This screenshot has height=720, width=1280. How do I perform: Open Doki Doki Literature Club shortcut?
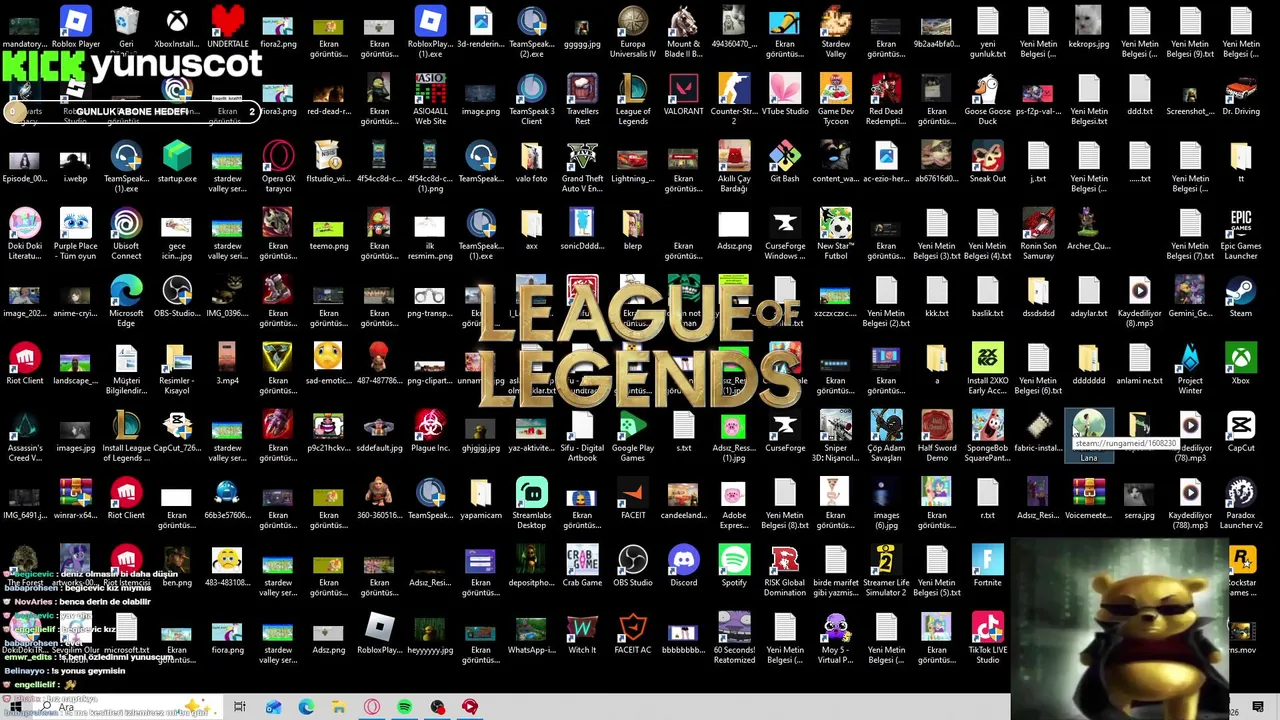point(25,234)
